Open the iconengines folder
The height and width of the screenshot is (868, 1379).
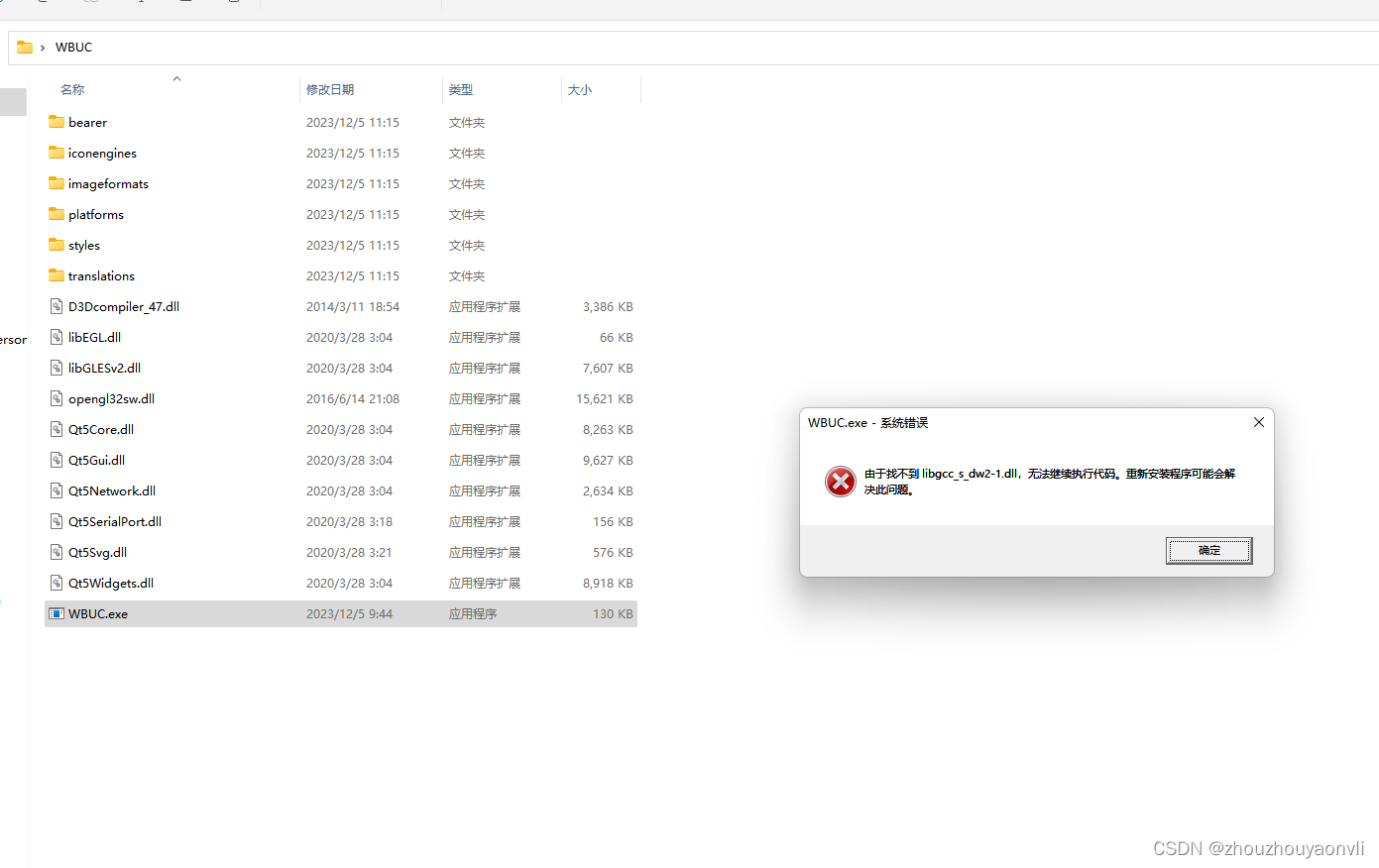(100, 153)
